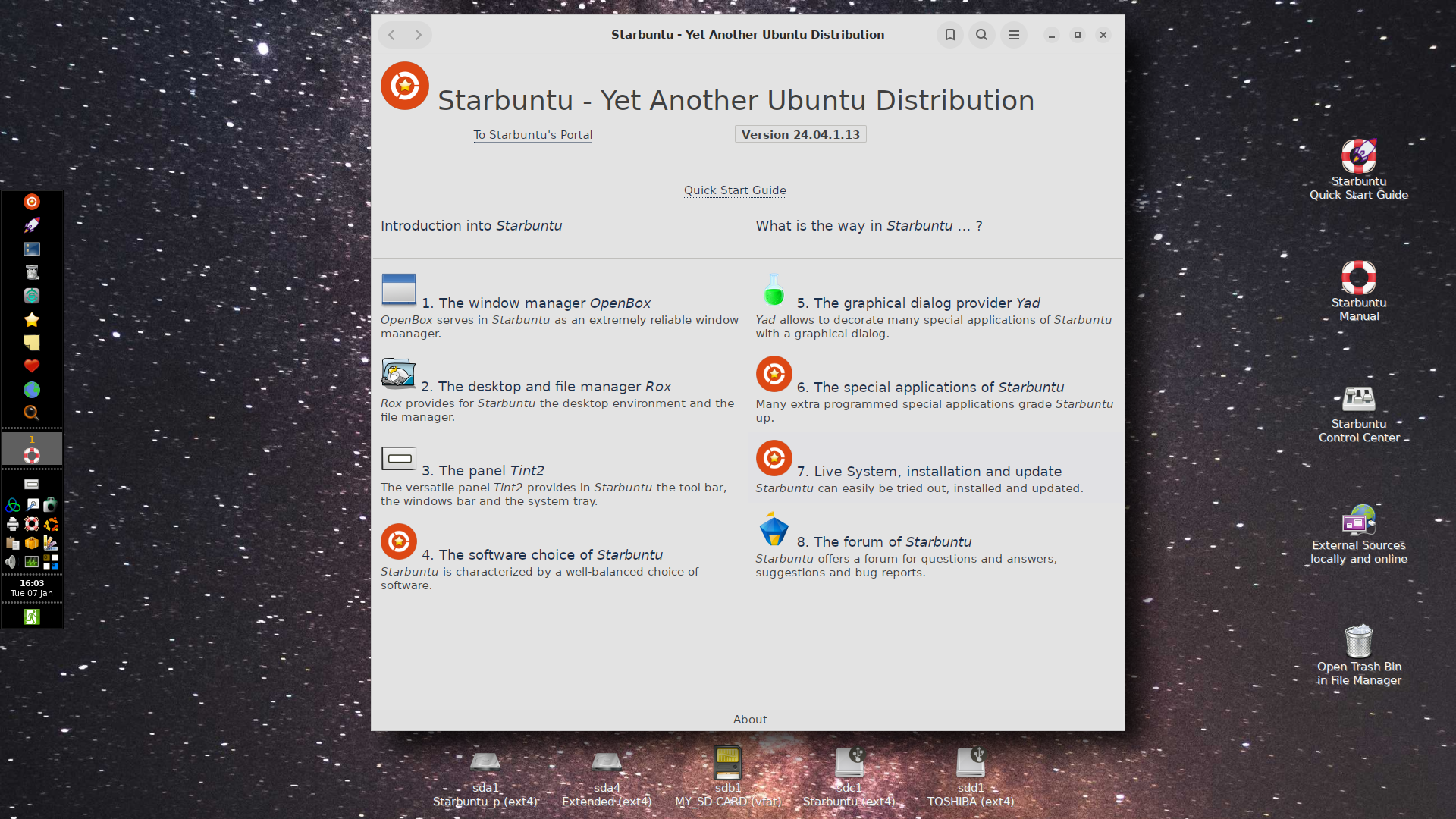
Task: Open the hamburger menu in the title bar
Action: pyautogui.click(x=1013, y=35)
